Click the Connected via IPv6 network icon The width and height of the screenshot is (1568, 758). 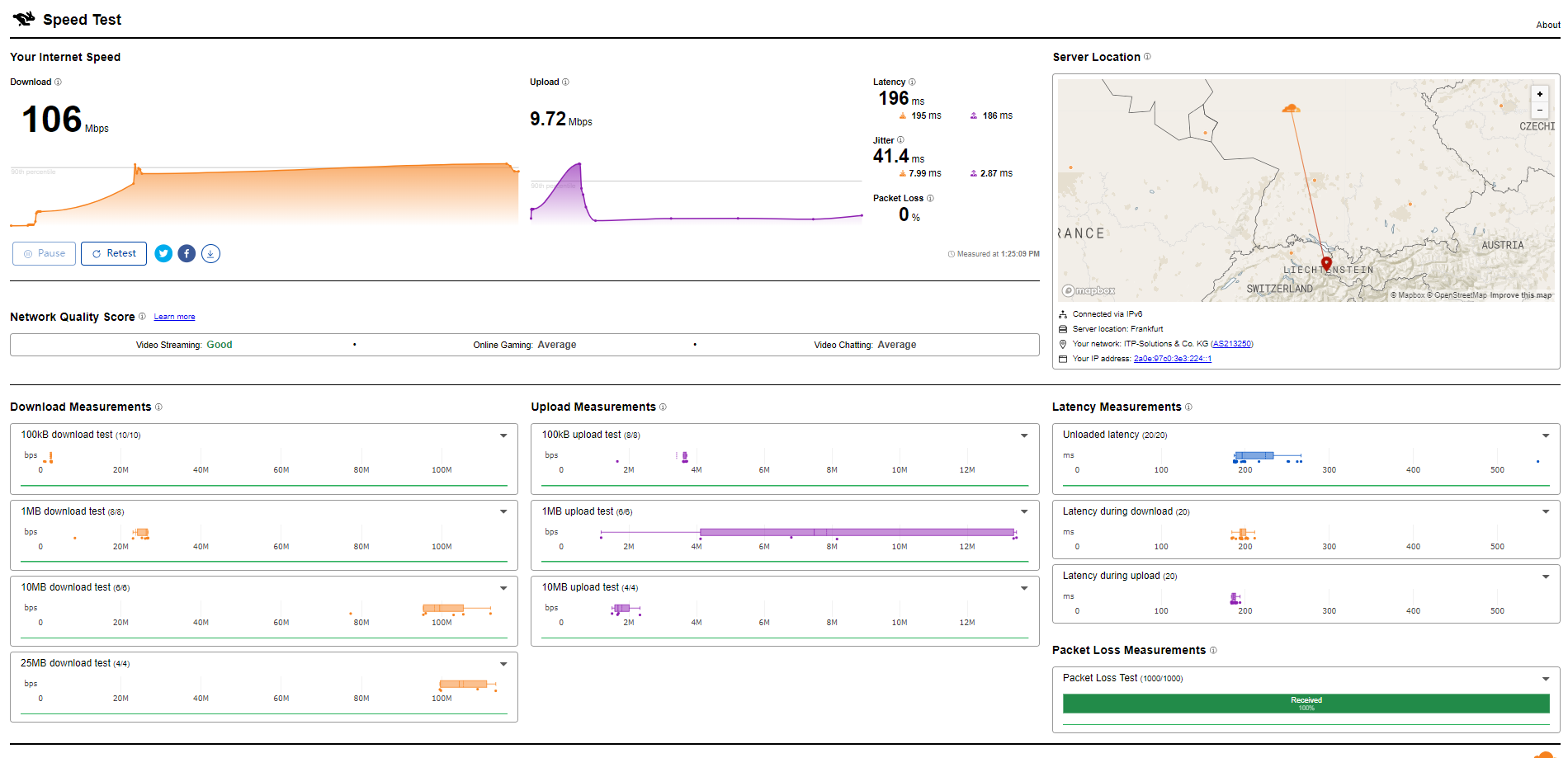(x=1063, y=314)
